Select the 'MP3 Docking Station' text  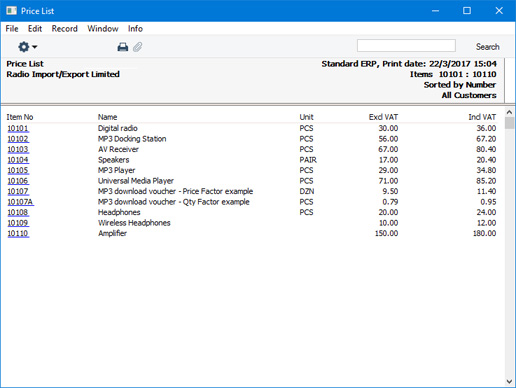click(x=132, y=139)
